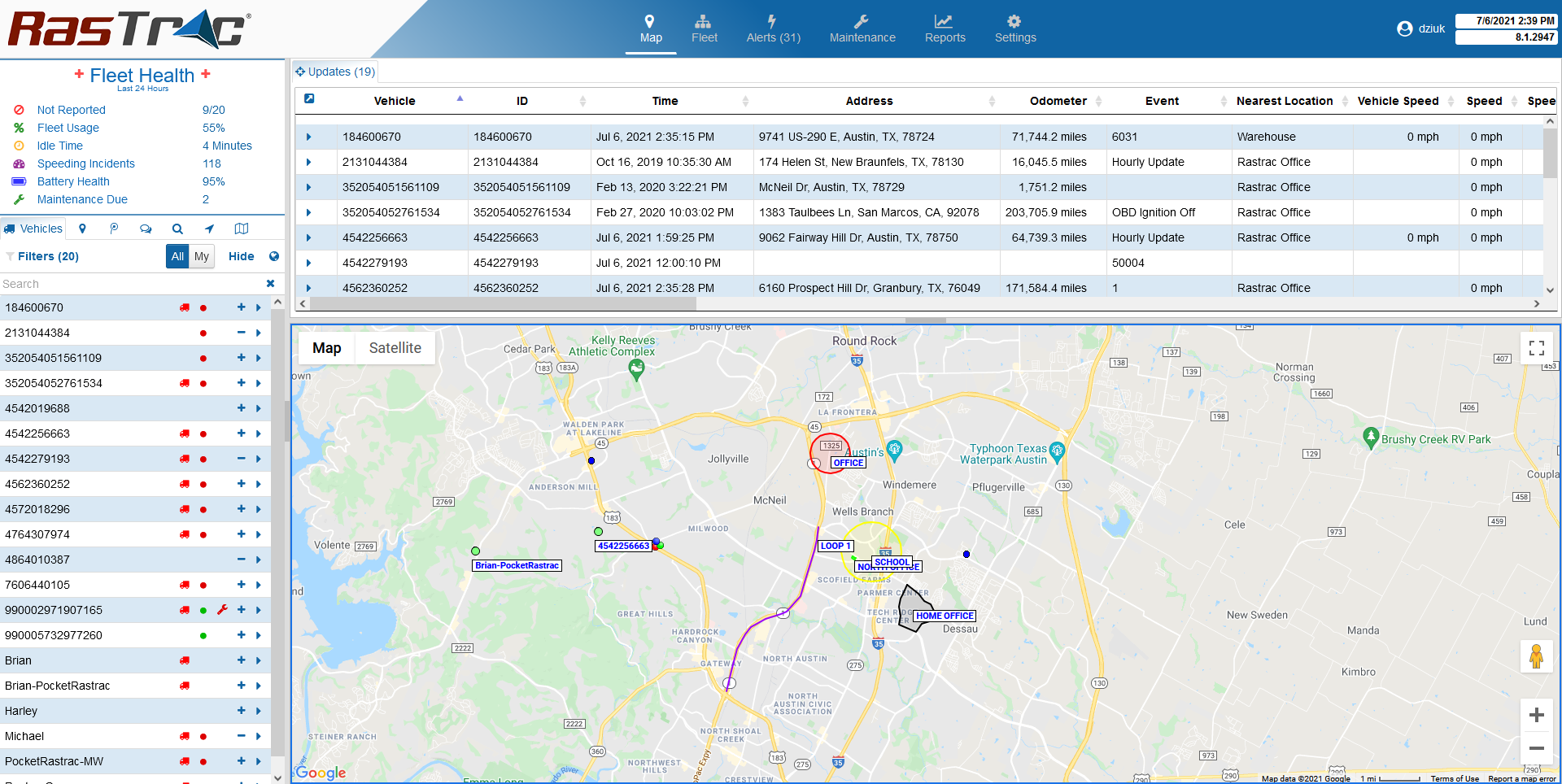Screen dimensions: 1562x784
Task: Switch the map to Satellite view
Action: tap(395, 347)
